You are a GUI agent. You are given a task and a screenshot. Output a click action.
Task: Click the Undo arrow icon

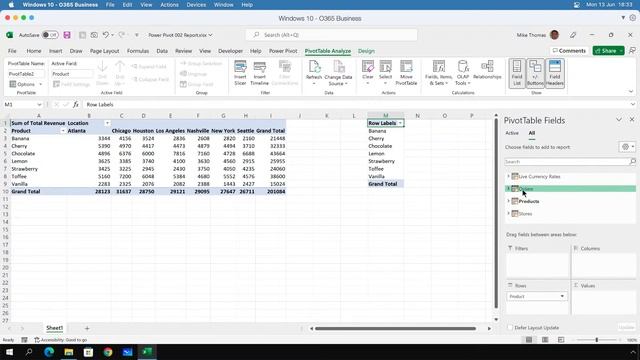[x=105, y=35]
